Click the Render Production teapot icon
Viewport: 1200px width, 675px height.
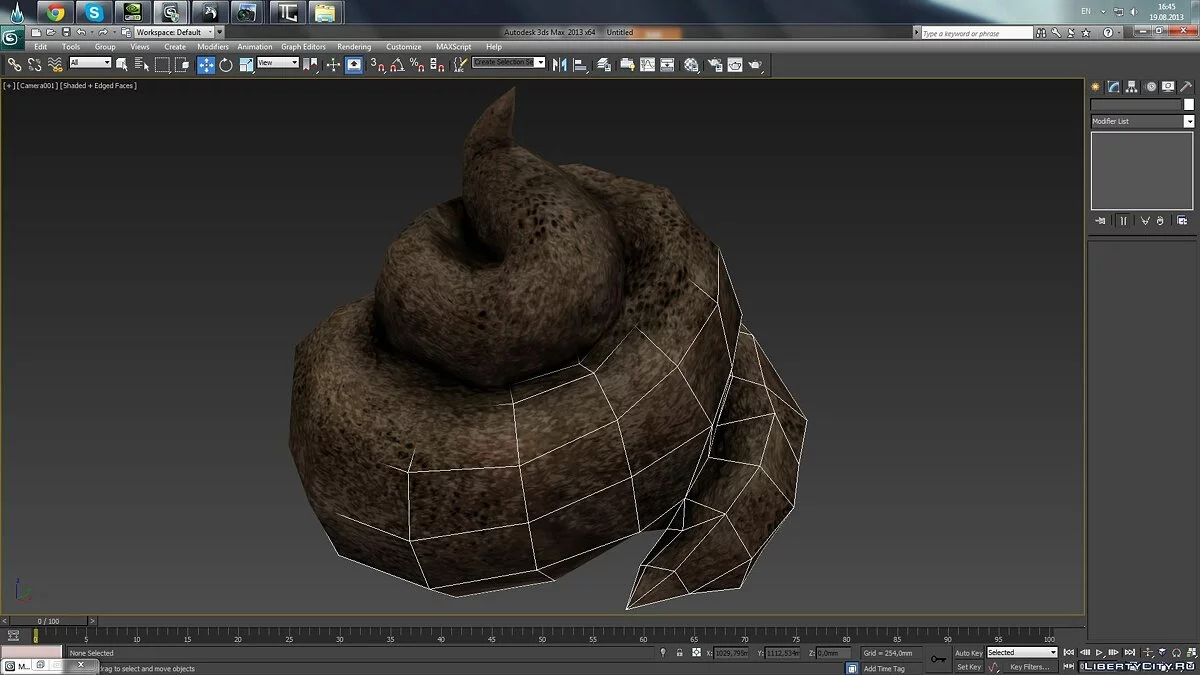click(x=756, y=64)
